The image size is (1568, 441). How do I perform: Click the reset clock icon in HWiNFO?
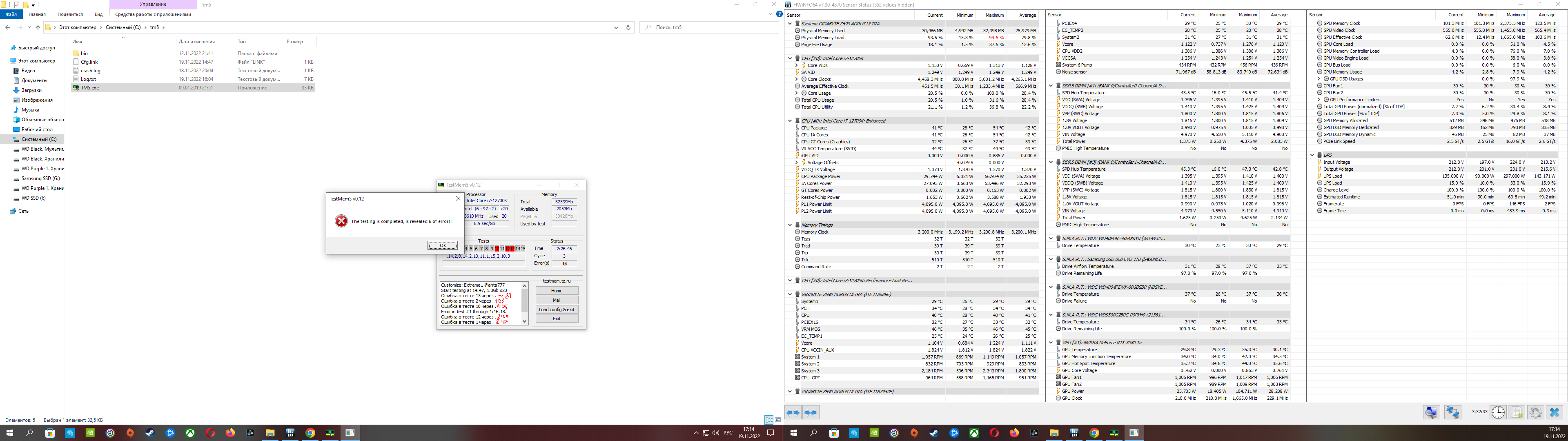point(1498,412)
